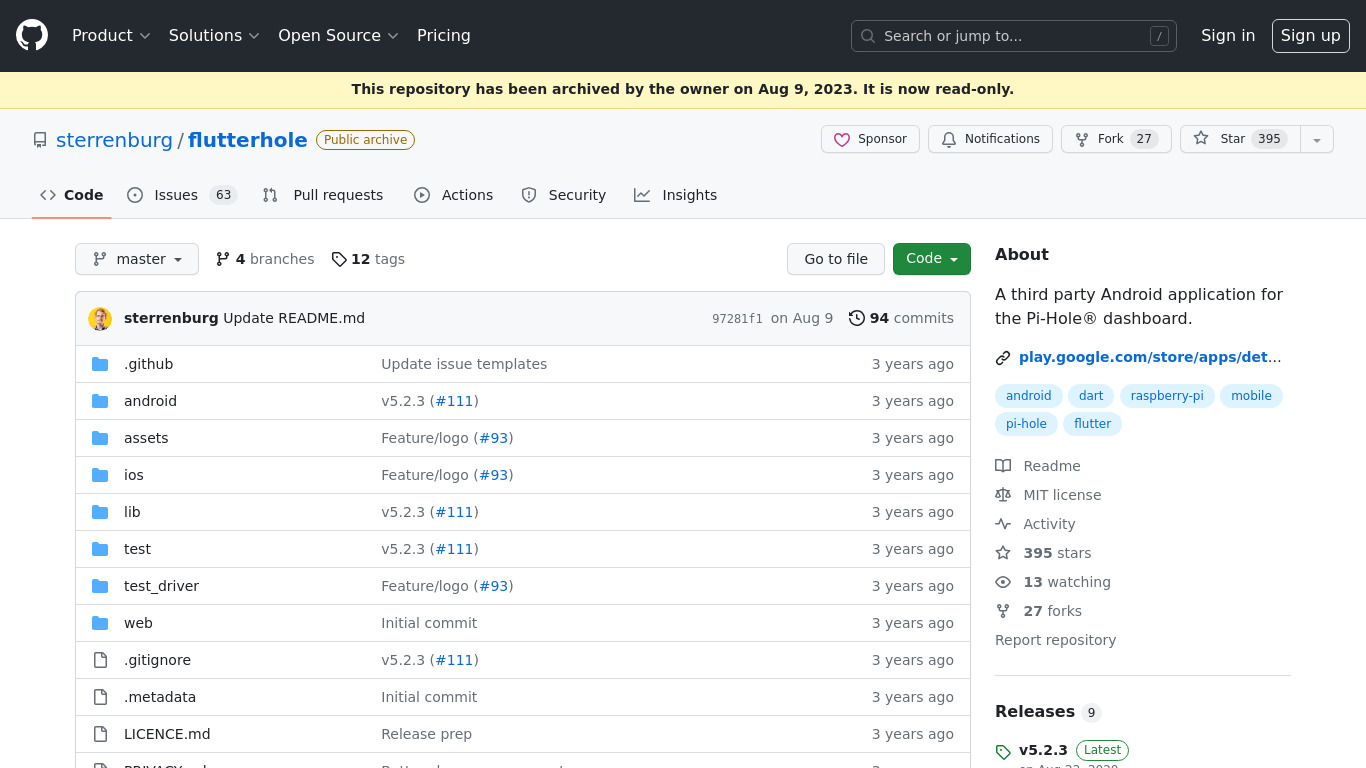This screenshot has height=768, width=1366.
Task: Open the Activity link
Action: [x=1035, y=524]
